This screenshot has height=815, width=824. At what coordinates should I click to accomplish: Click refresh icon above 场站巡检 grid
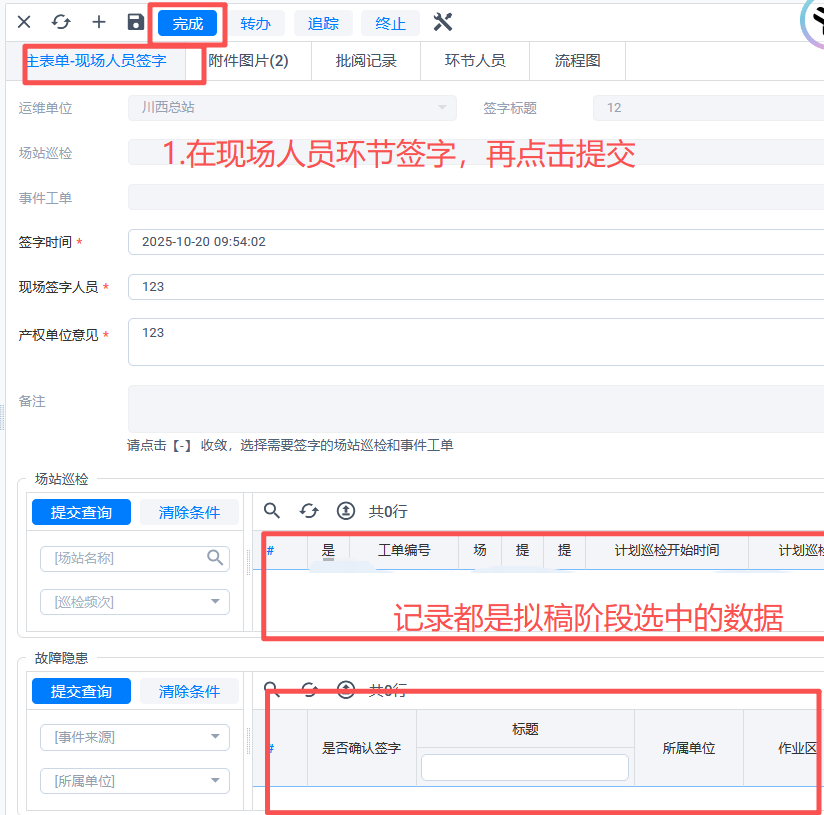point(309,511)
